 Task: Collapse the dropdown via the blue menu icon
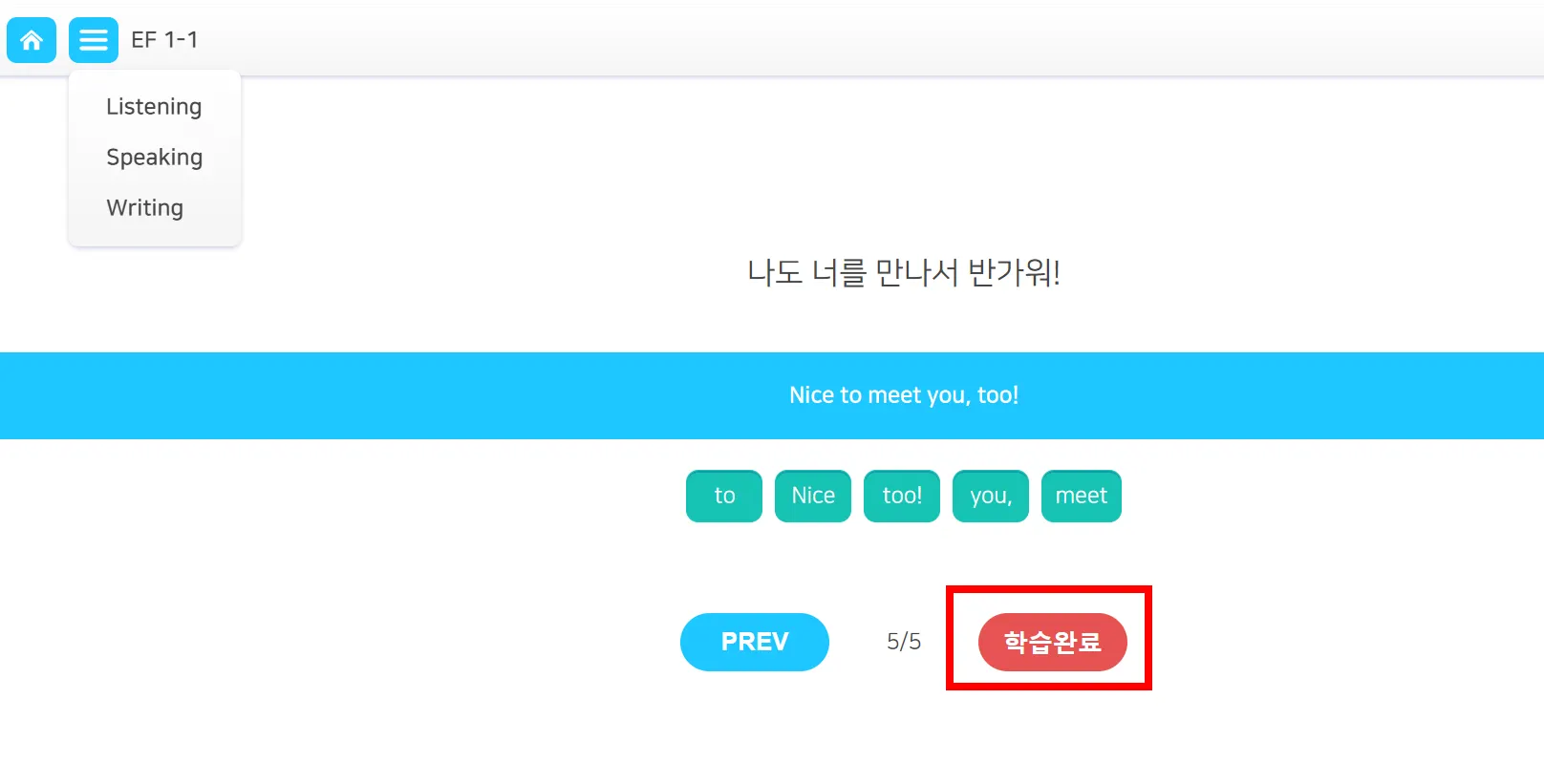[x=94, y=40]
